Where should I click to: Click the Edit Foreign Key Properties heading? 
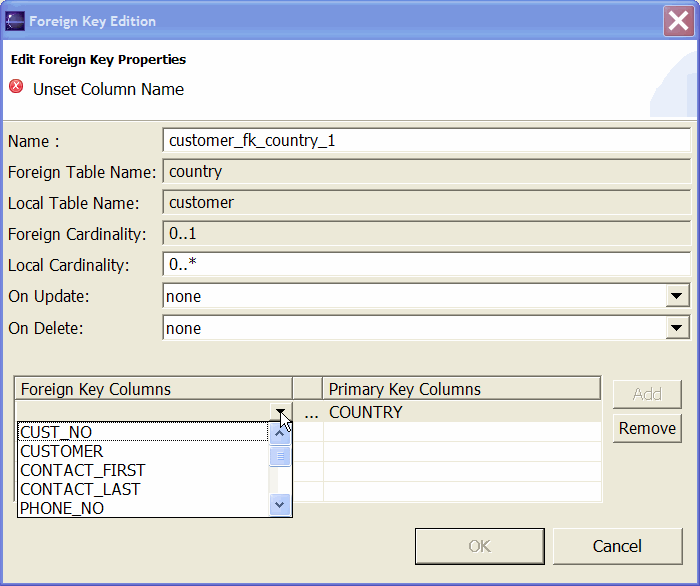[98, 59]
